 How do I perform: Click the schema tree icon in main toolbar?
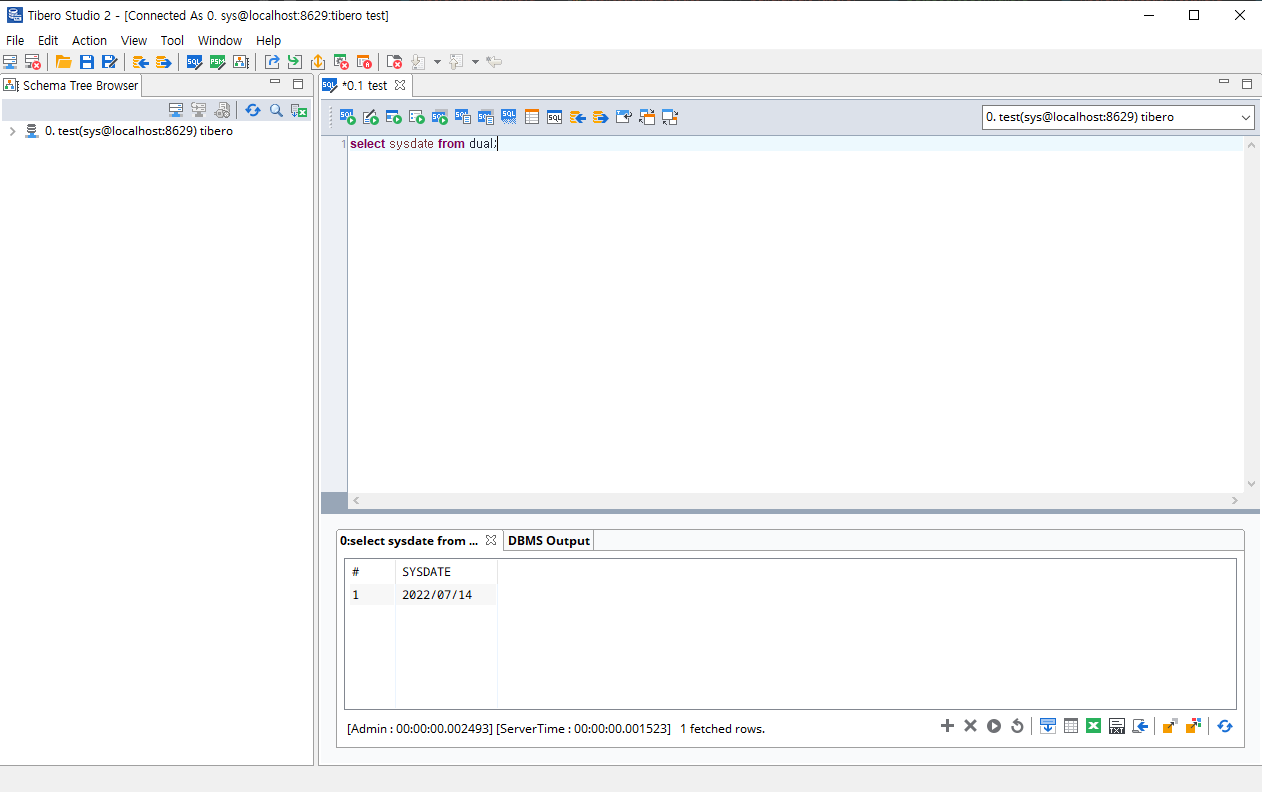241,62
